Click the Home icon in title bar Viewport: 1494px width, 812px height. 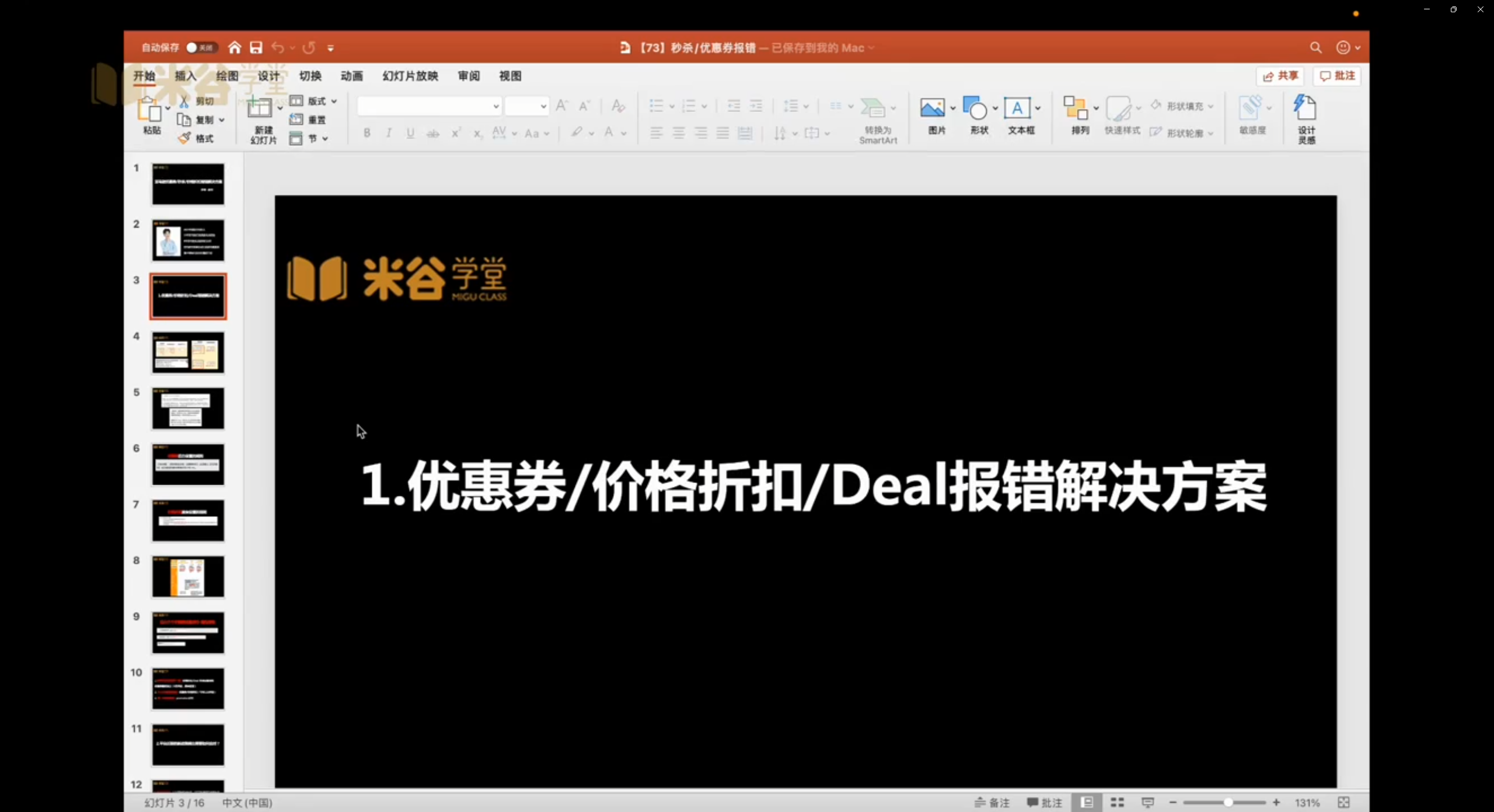[x=235, y=48]
